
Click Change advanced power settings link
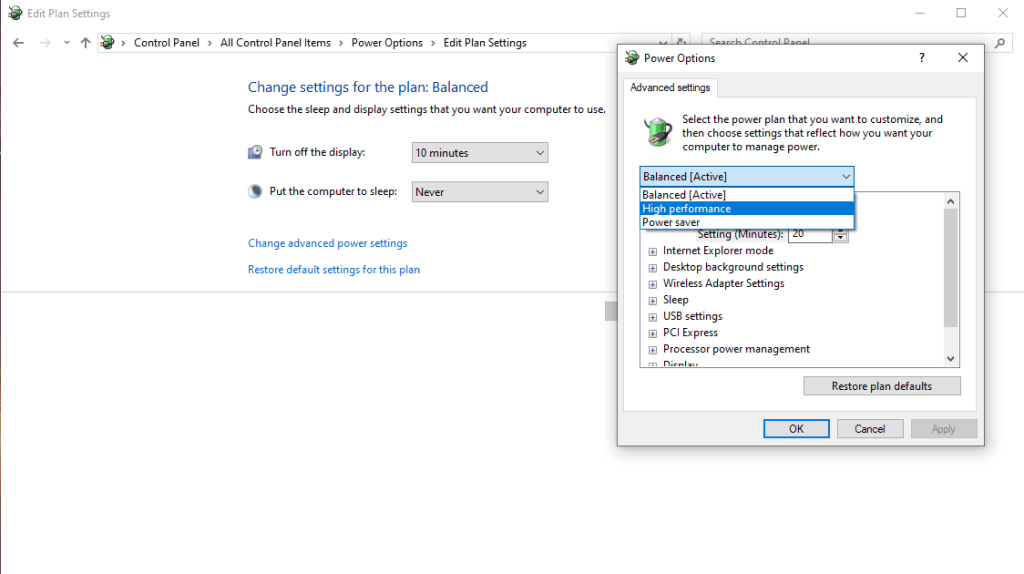(x=327, y=243)
